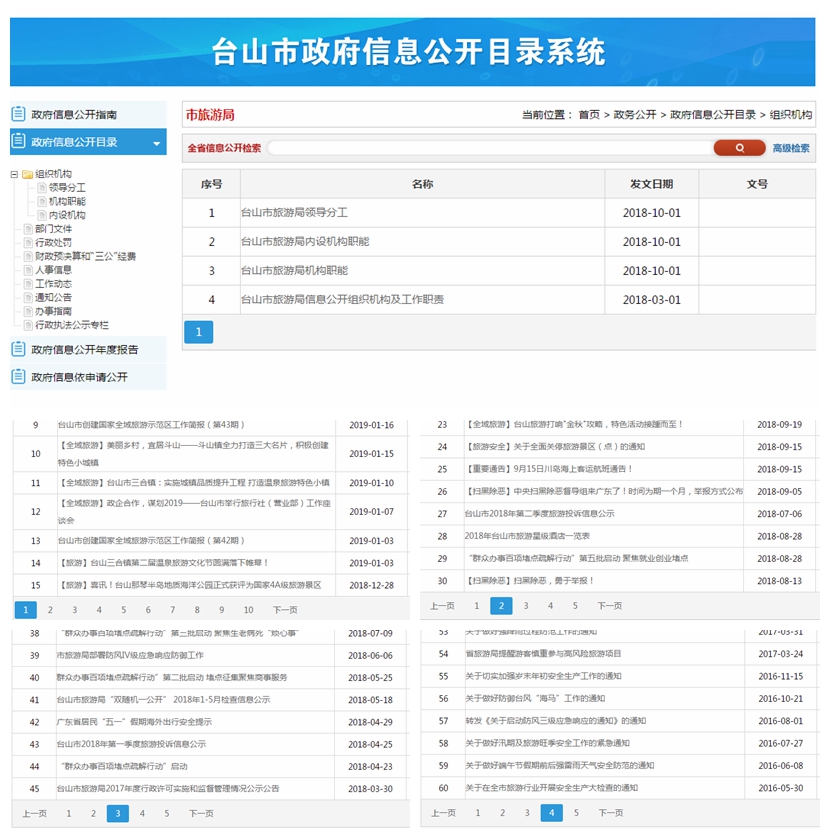The width and height of the screenshot is (830, 840).
Task: Click the document icon beside 通知公告
Action: pyautogui.click(x=27, y=297)
